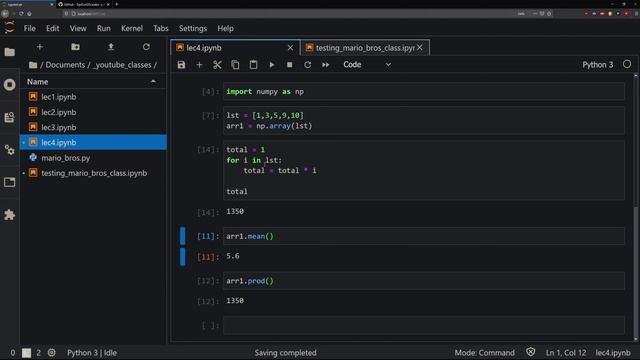Viewport: 640px width, 360px height.
Task: Open the View menu
Action: pos(78,28)
